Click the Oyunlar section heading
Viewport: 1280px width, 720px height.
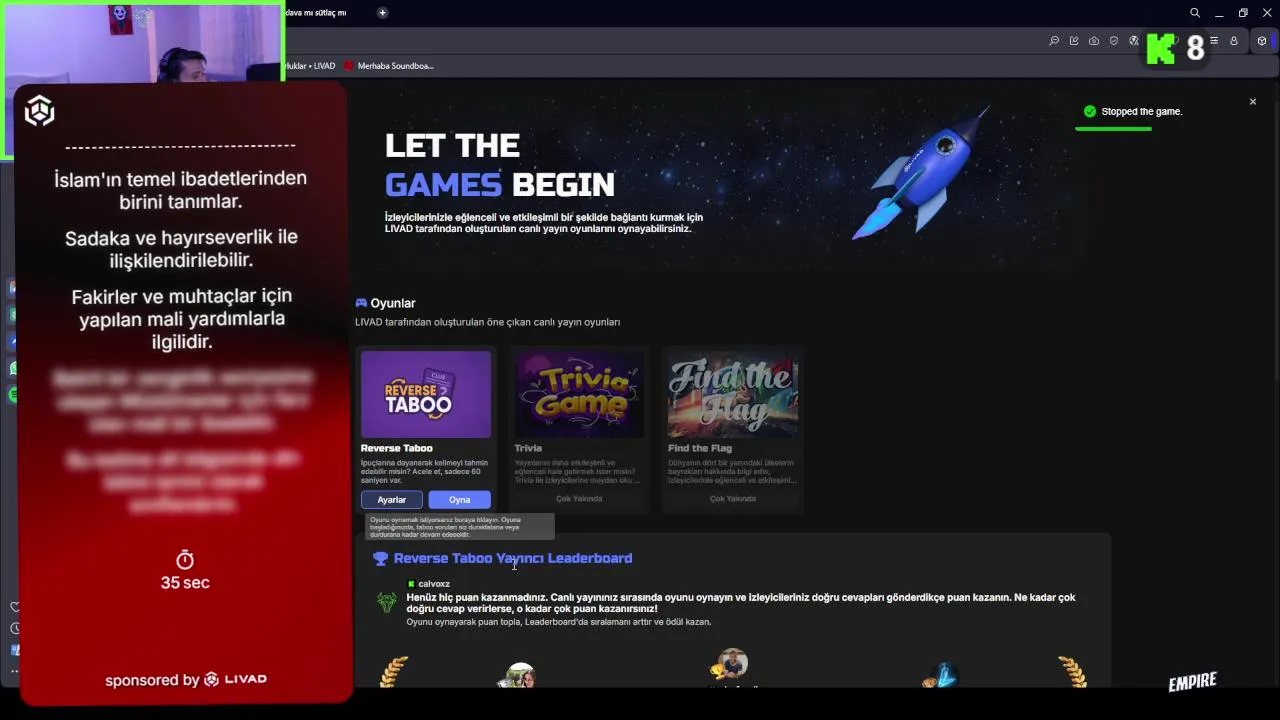pos(393,303)
